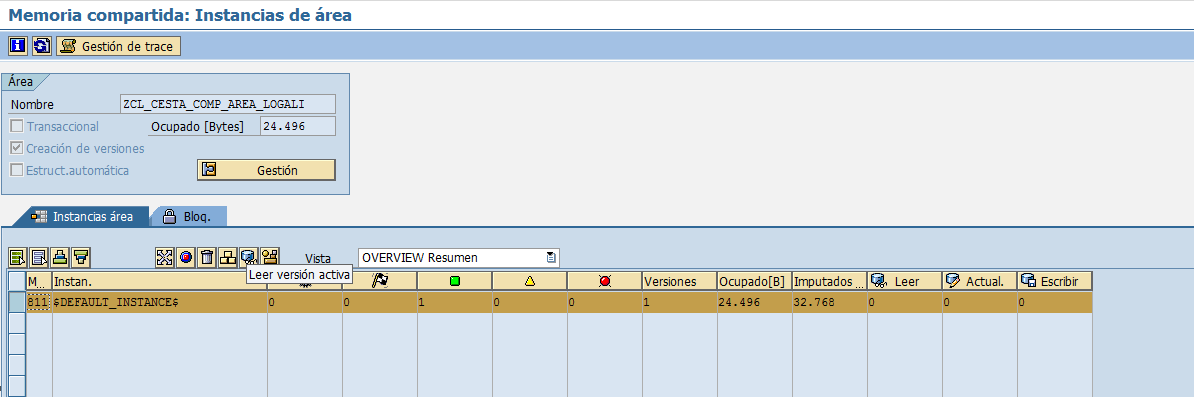Viewport: 1194px width, 397px height.
Task: Click the green square status column header
Action: click(x=455, y=281)
